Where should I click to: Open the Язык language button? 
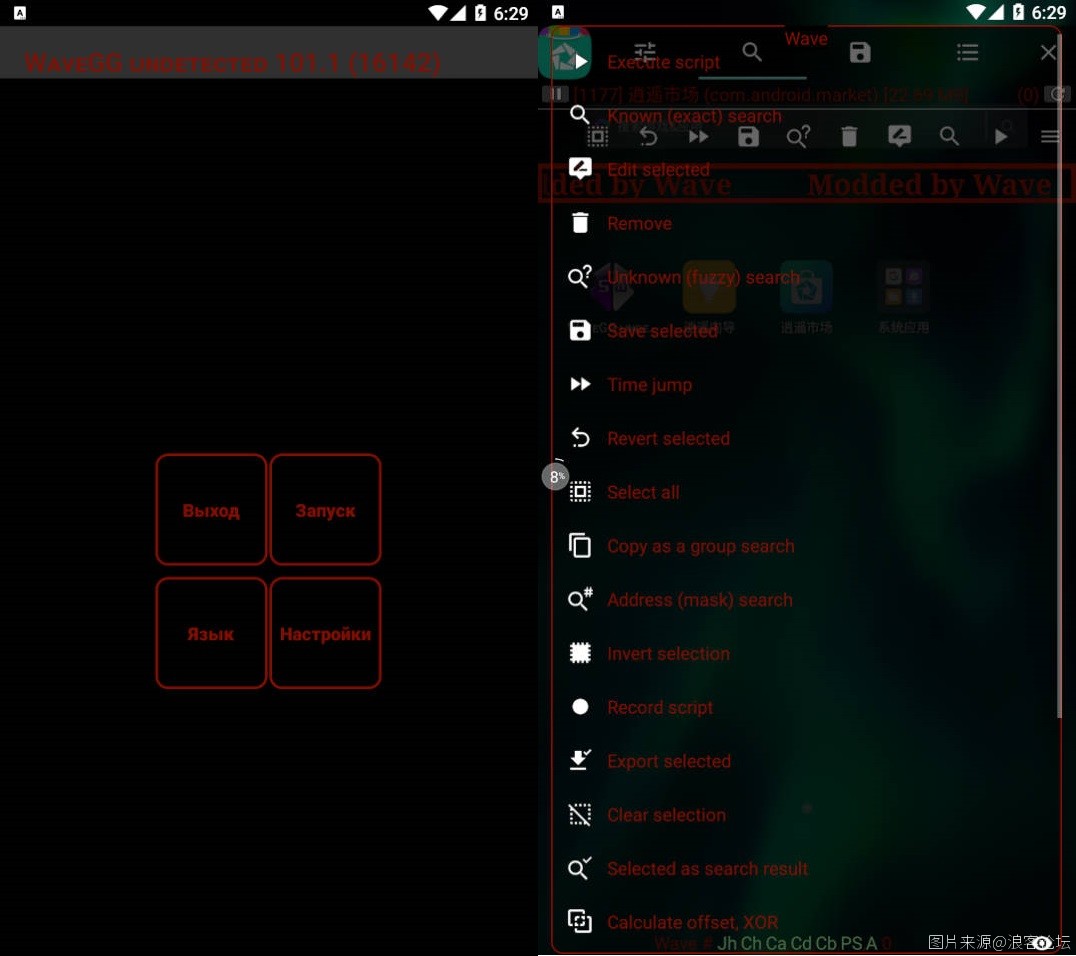point(211,633)
